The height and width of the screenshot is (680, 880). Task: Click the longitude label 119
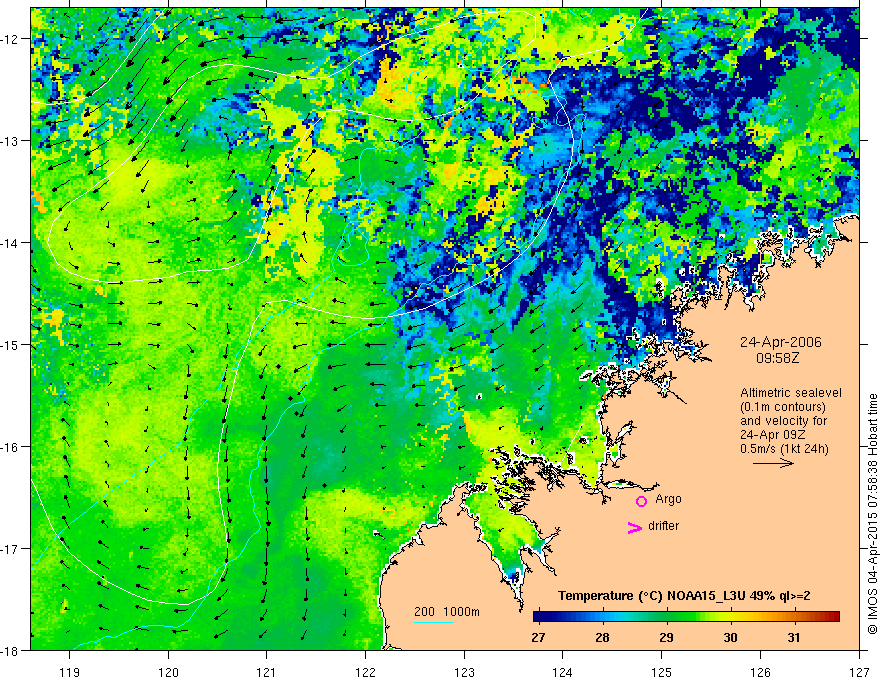click(70, 672)
